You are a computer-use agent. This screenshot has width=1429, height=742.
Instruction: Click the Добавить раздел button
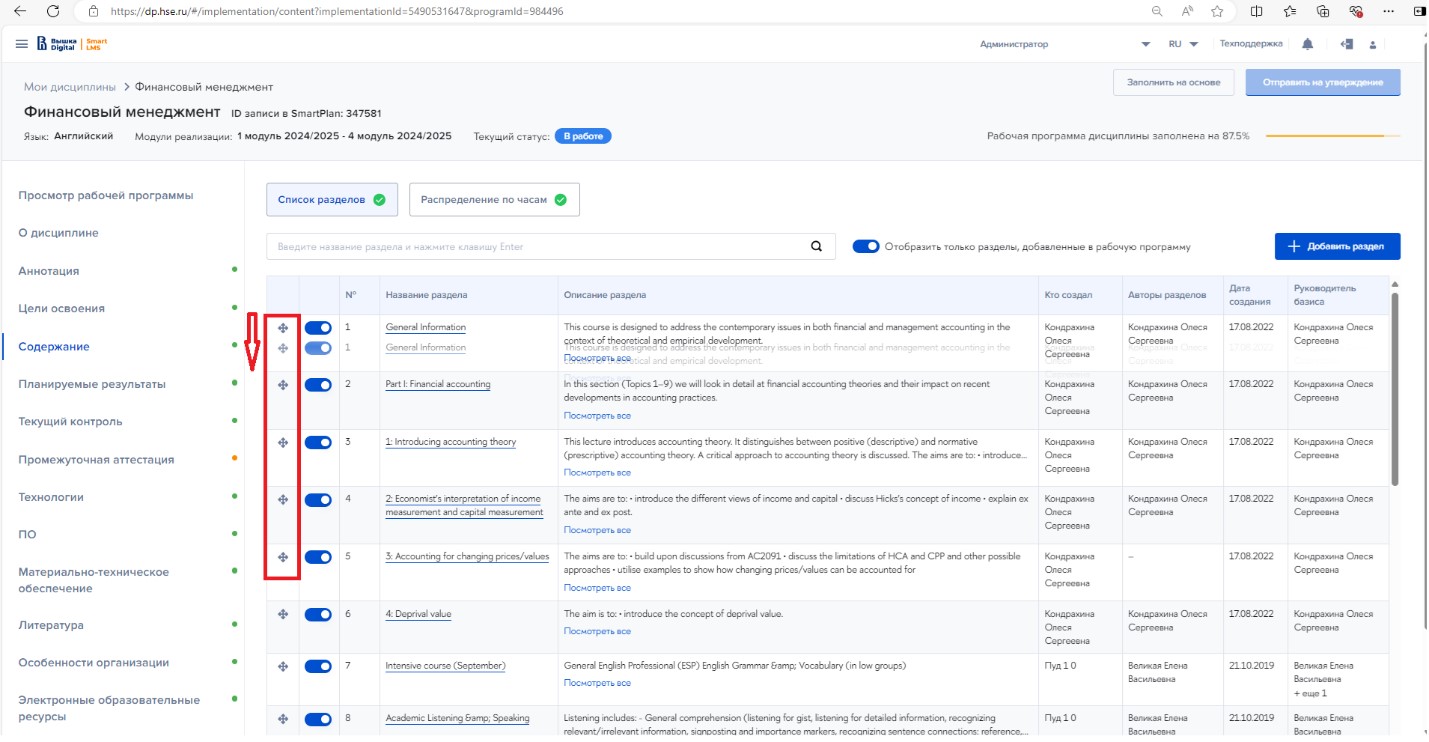(x=1337, y=246)
